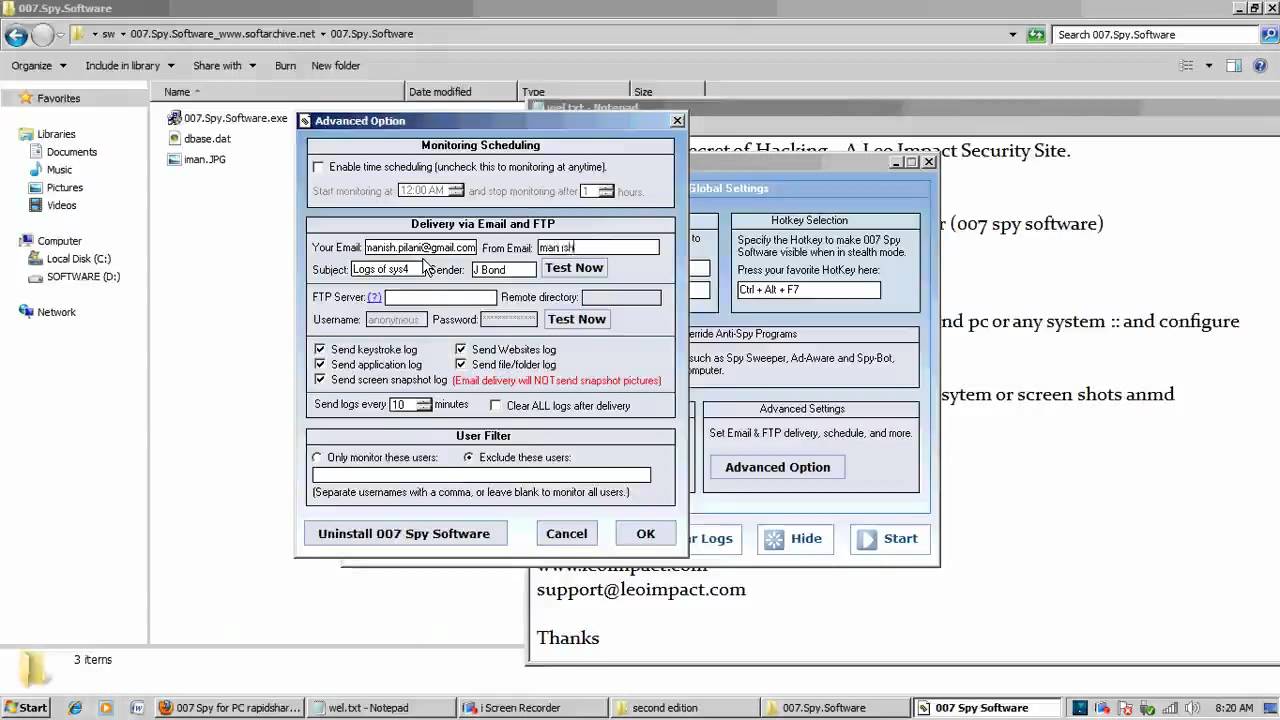Click Cancel in Advanced Option dialog
This screenshot has width=1280, height=720.
567,534
